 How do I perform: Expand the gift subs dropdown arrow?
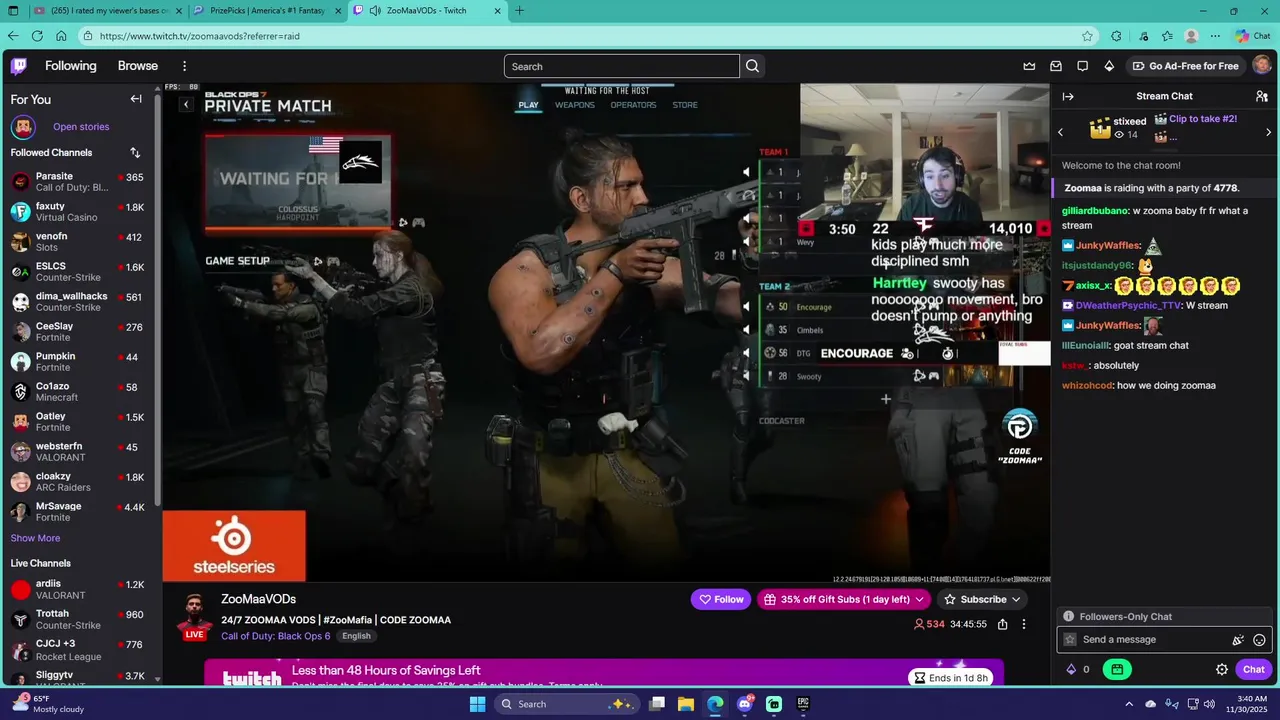(x=919, y=600)
